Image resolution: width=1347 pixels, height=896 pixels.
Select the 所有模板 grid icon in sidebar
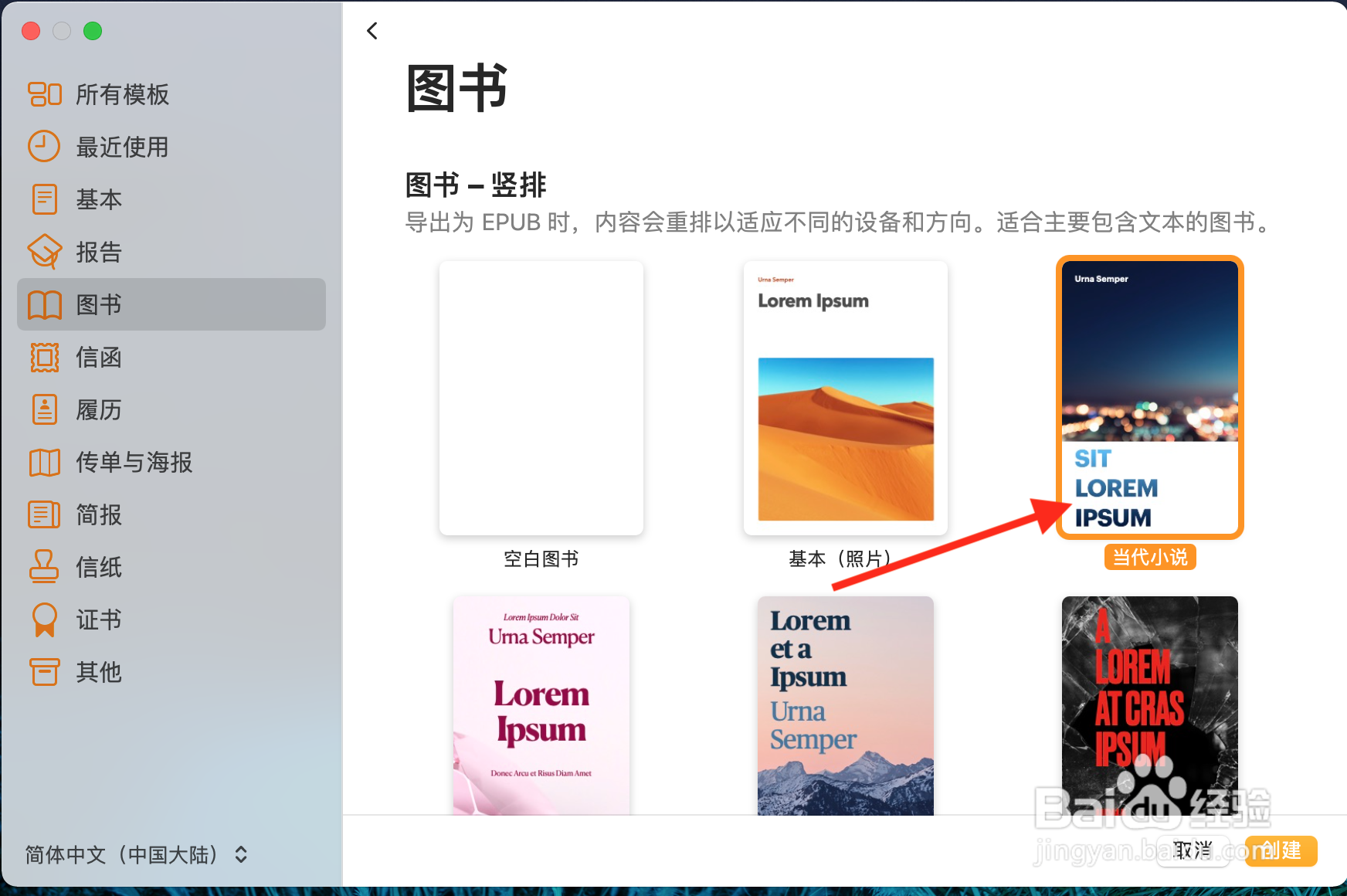point(44,94)
